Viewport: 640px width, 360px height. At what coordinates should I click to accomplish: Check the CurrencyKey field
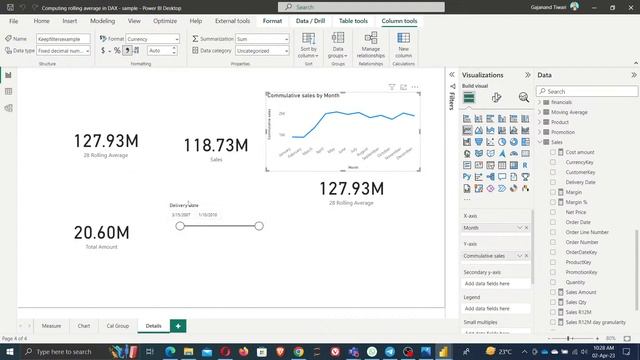point(553,162)
